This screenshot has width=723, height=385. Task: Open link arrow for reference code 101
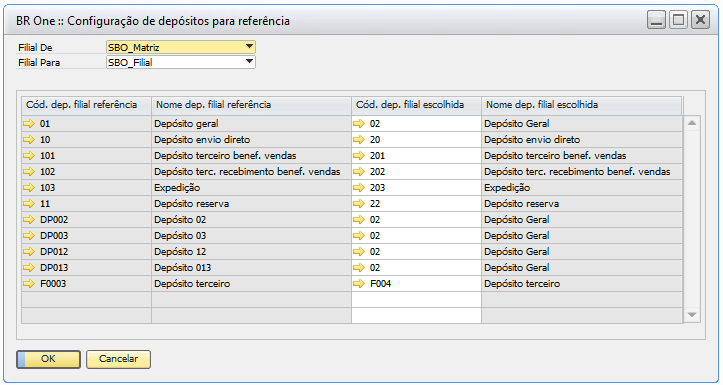[29, 156]
